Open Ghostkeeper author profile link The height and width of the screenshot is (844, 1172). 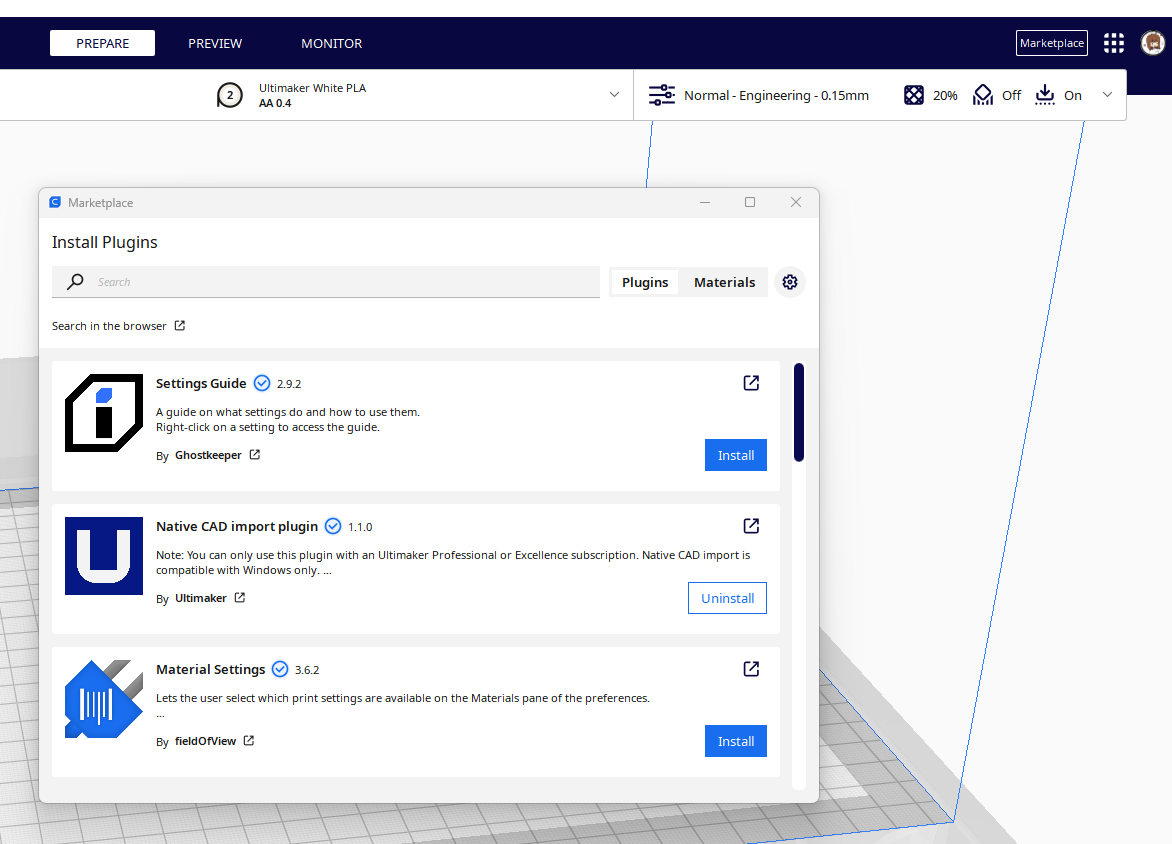(x=218, y=455)
